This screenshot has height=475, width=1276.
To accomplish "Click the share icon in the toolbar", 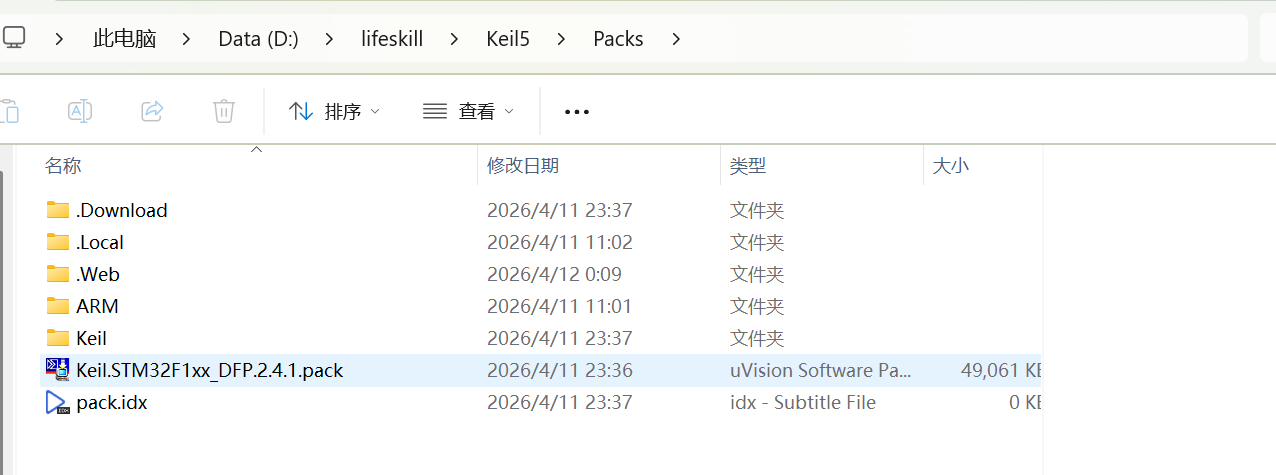I will click(x=152, y=111).
